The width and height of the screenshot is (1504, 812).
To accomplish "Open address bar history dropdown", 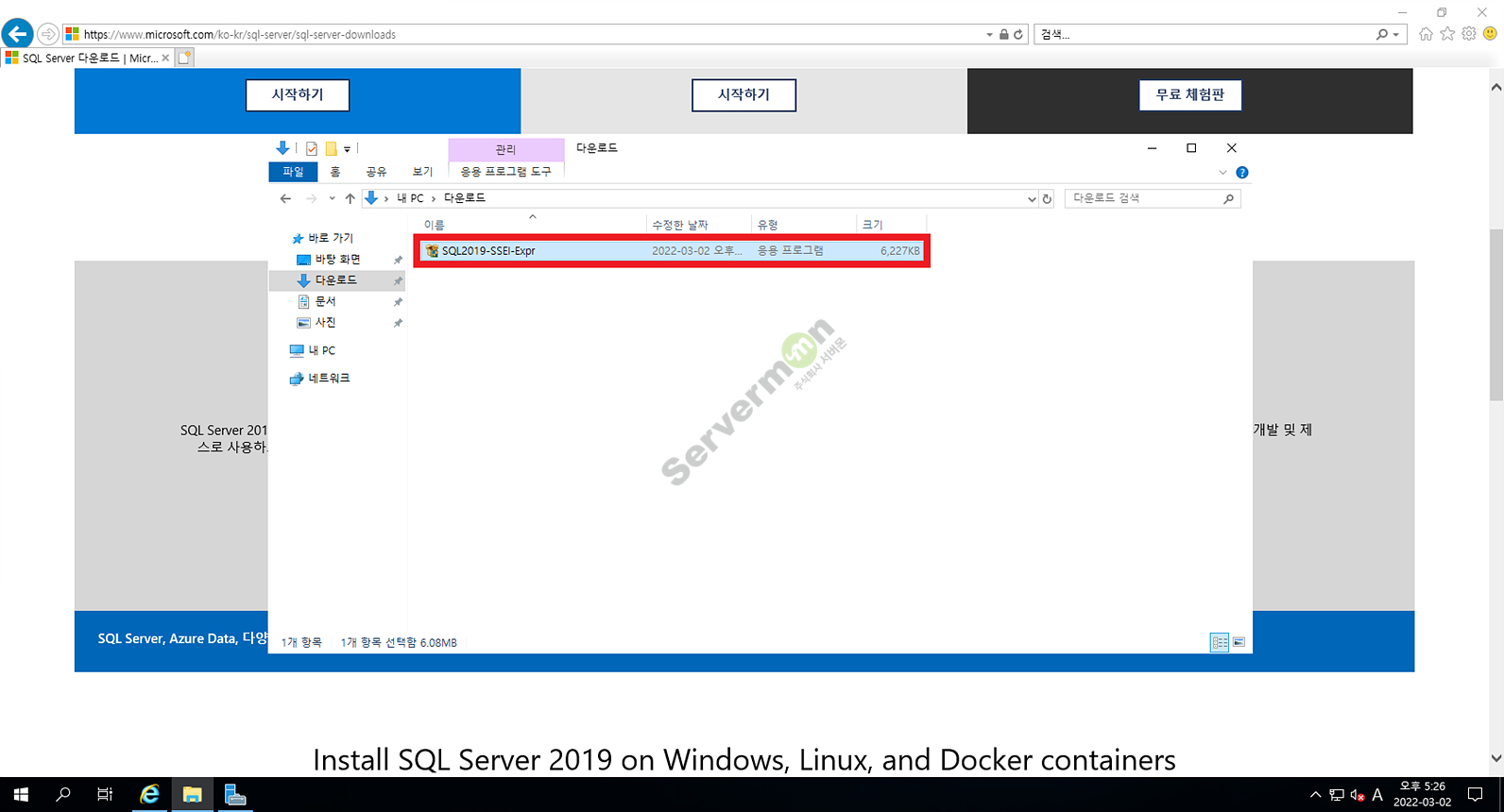I will pyautogui.click(x=989, y=34).
